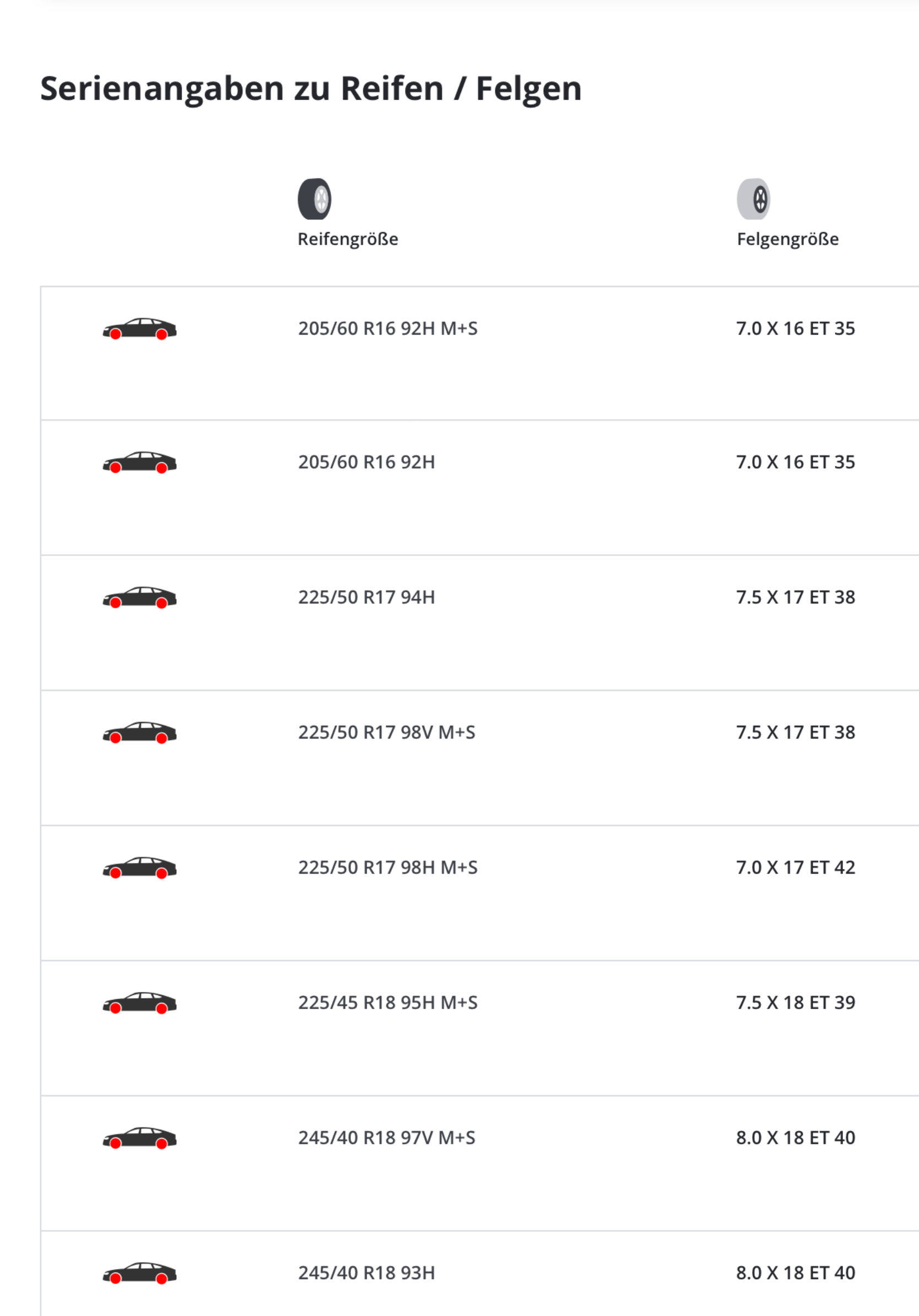
Task: Click the gray rim icon above Felgengröße
Action: (x=753, y=199)
